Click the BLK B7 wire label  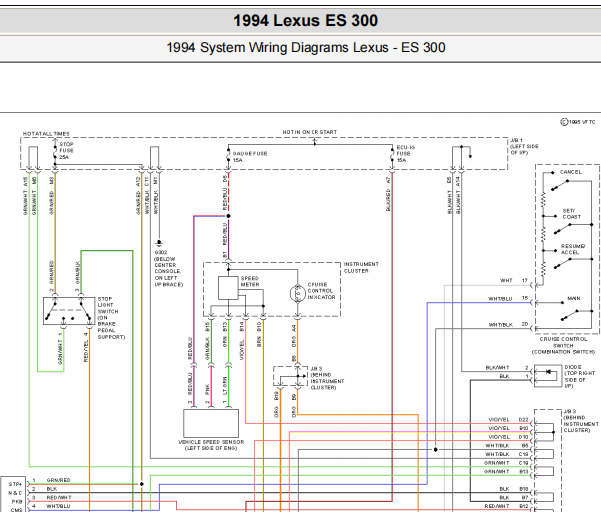click(514, 497)
